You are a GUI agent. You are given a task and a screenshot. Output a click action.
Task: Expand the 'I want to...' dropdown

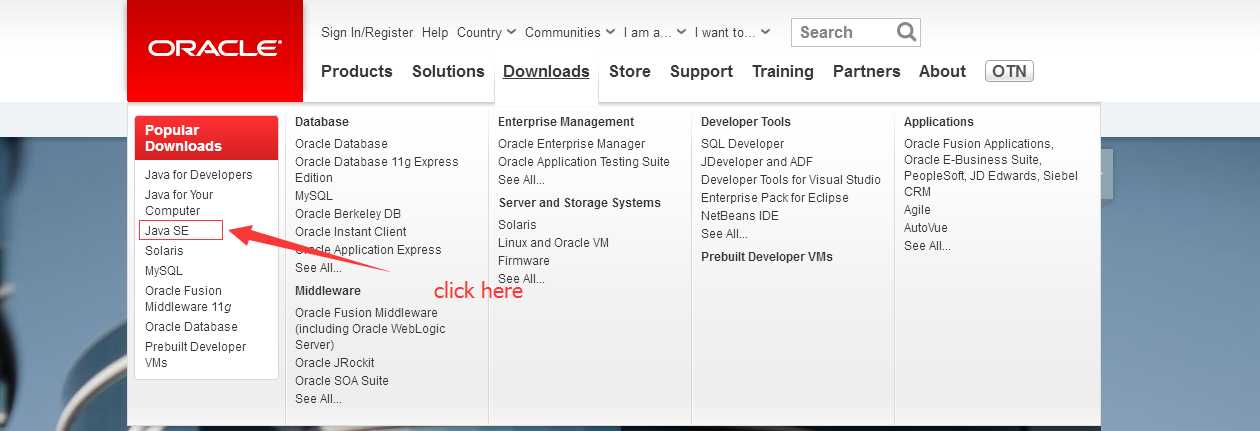(x=733, y=32)
